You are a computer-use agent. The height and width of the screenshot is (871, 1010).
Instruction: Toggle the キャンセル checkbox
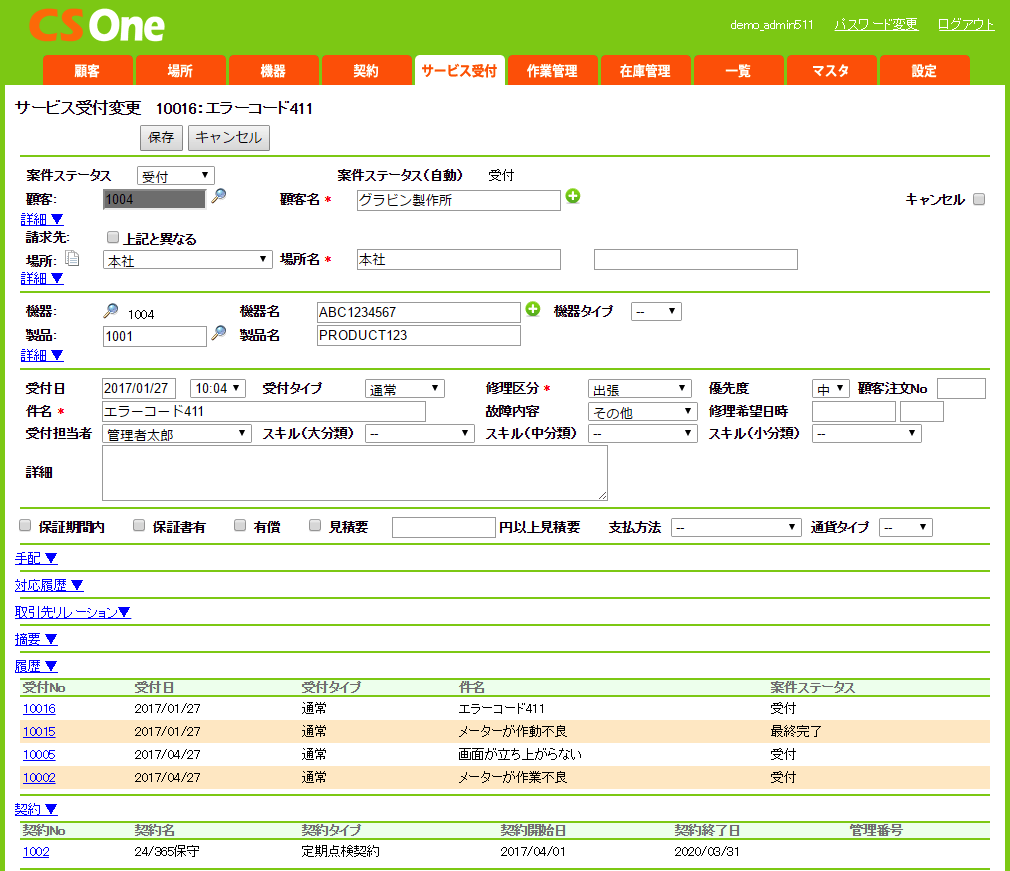click(979, 199)
